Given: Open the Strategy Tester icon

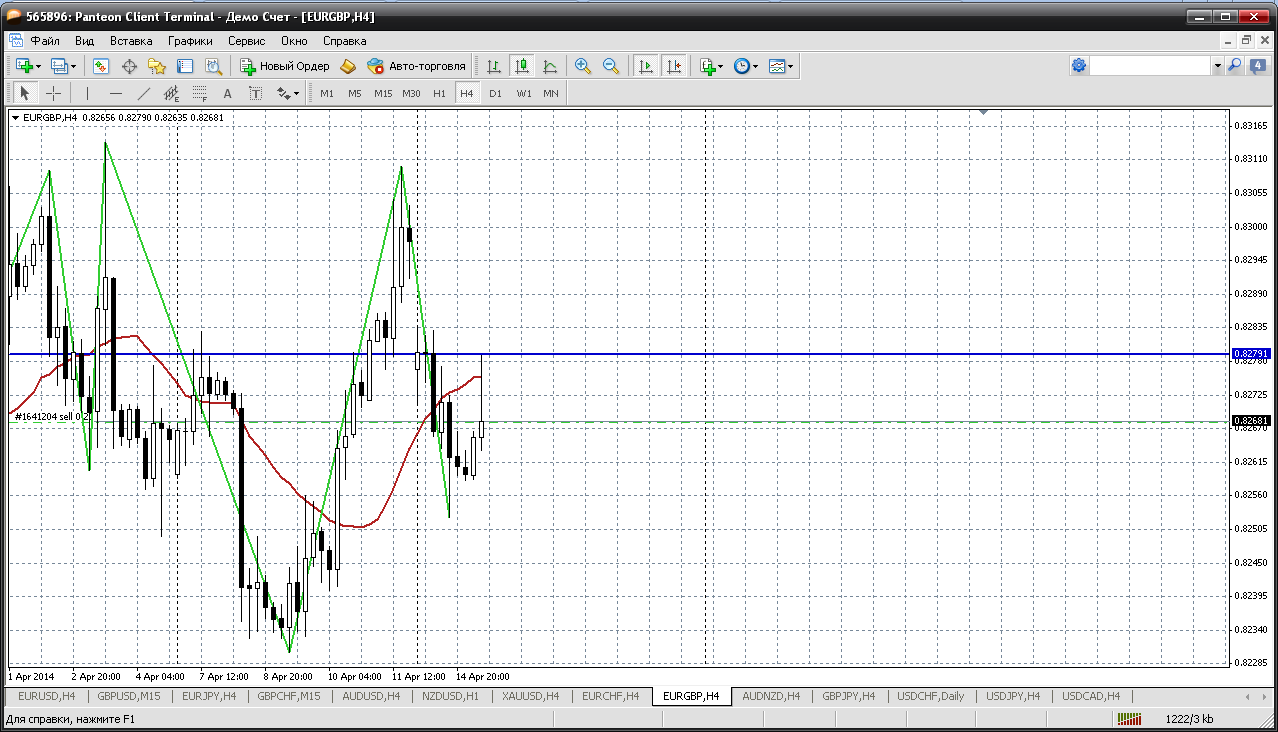Looking at the screenshot, I should pyautogui.click(x=213, y=66).
